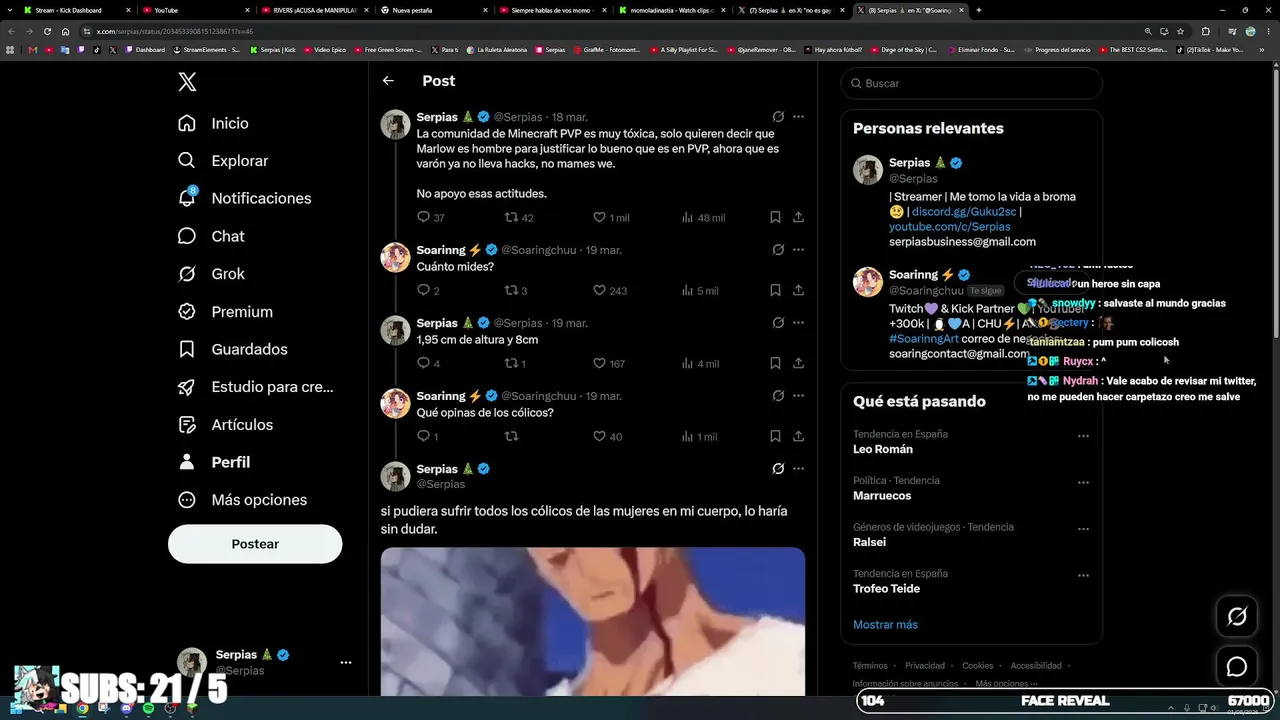Screen dimensions: 1280x720
Task: Open the #SoarinngArt hashtag link
Action: pyautogui.click(x=924, y=339)
